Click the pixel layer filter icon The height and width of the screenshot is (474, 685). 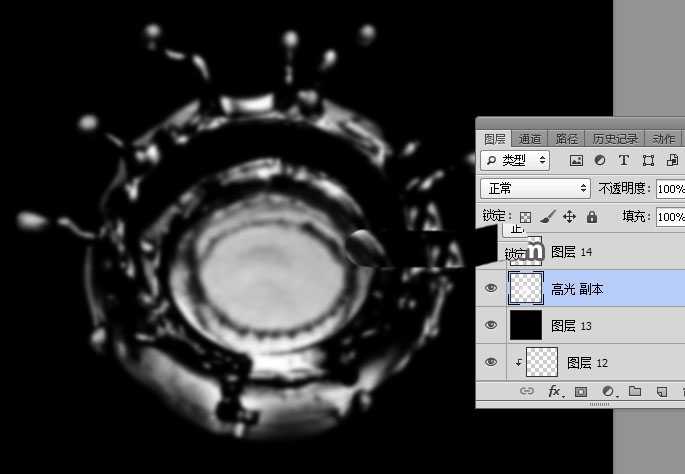[576, 160]
